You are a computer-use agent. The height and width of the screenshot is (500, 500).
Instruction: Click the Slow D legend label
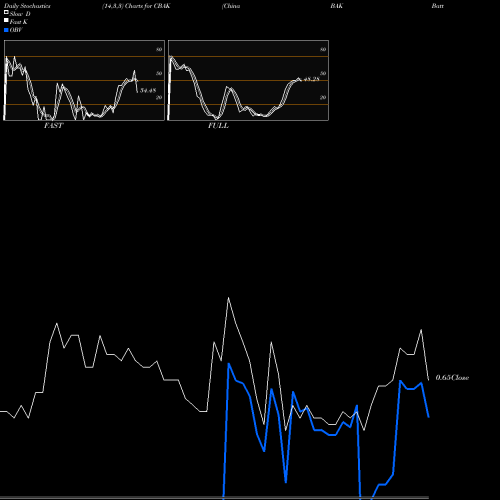click(20, 14)
